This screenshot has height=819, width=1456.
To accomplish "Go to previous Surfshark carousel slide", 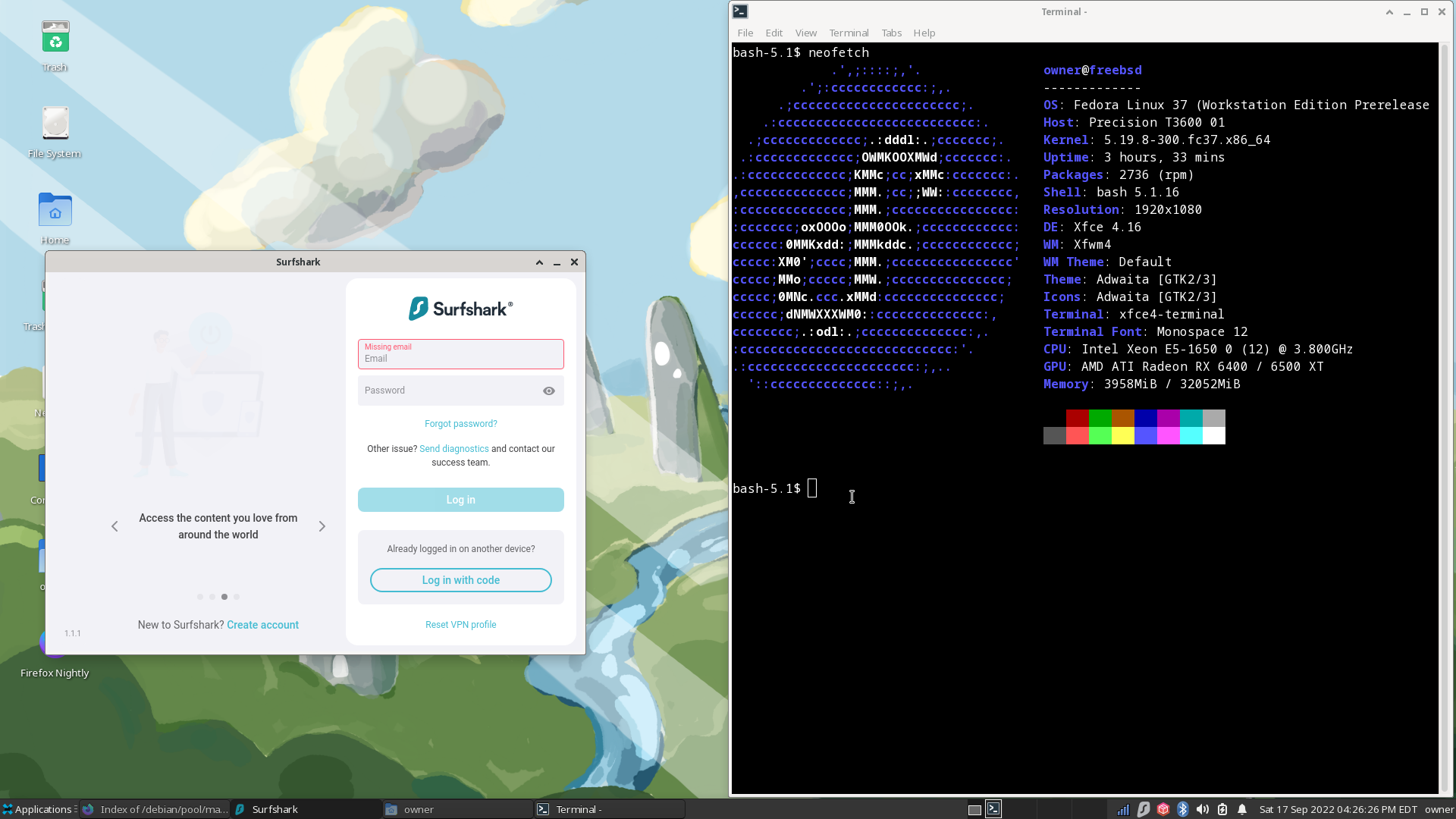I will coord(115,526).
